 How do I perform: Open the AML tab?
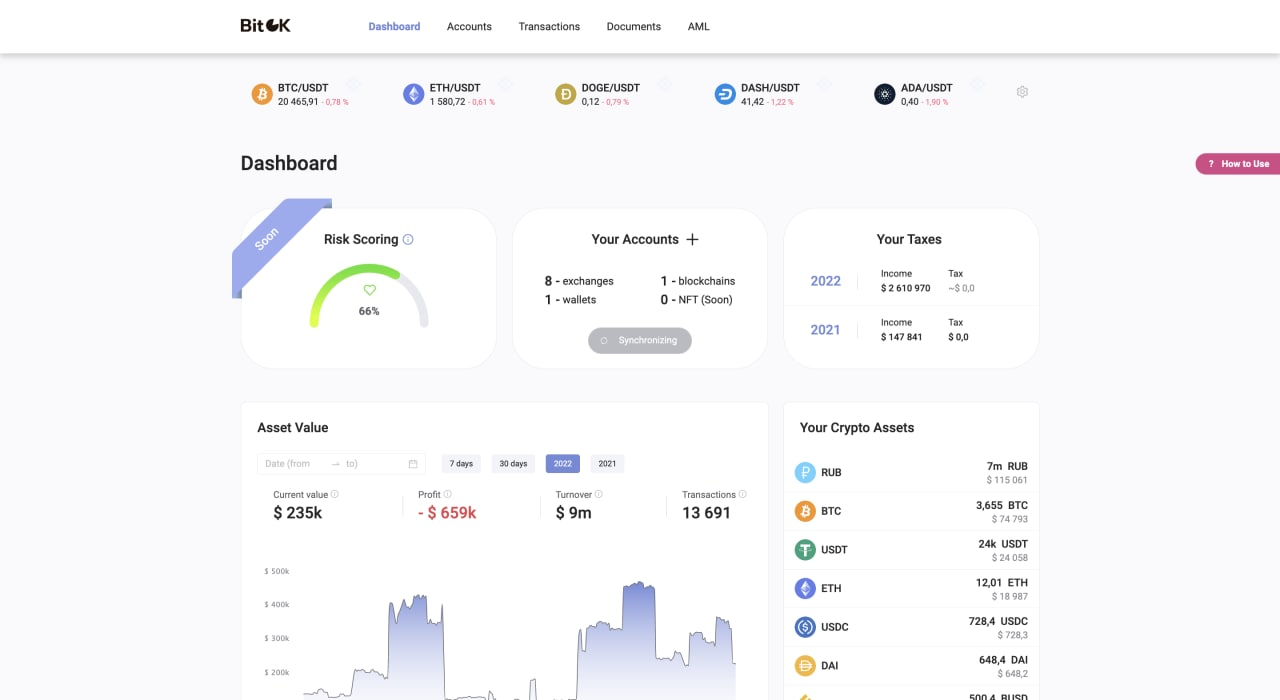point(699,26)
